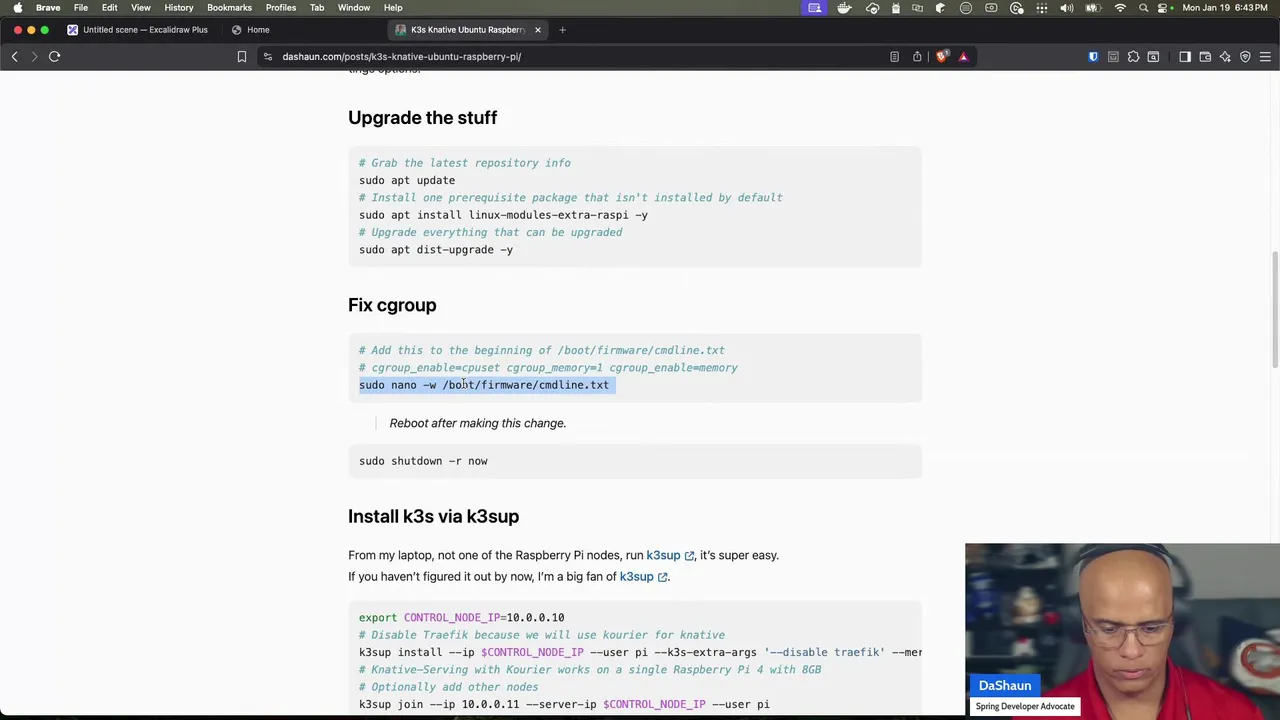
Task: Click 'Reboot after making this change.' note
Action: [477, 423]
